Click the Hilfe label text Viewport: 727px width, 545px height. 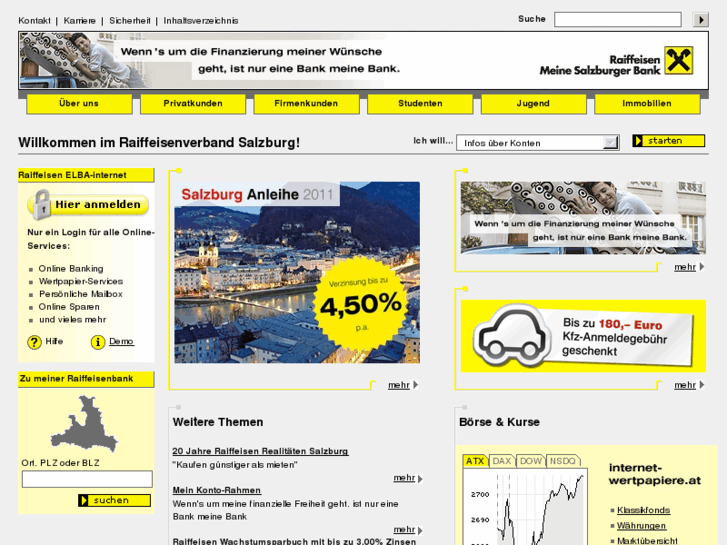[x=54, y=341]
